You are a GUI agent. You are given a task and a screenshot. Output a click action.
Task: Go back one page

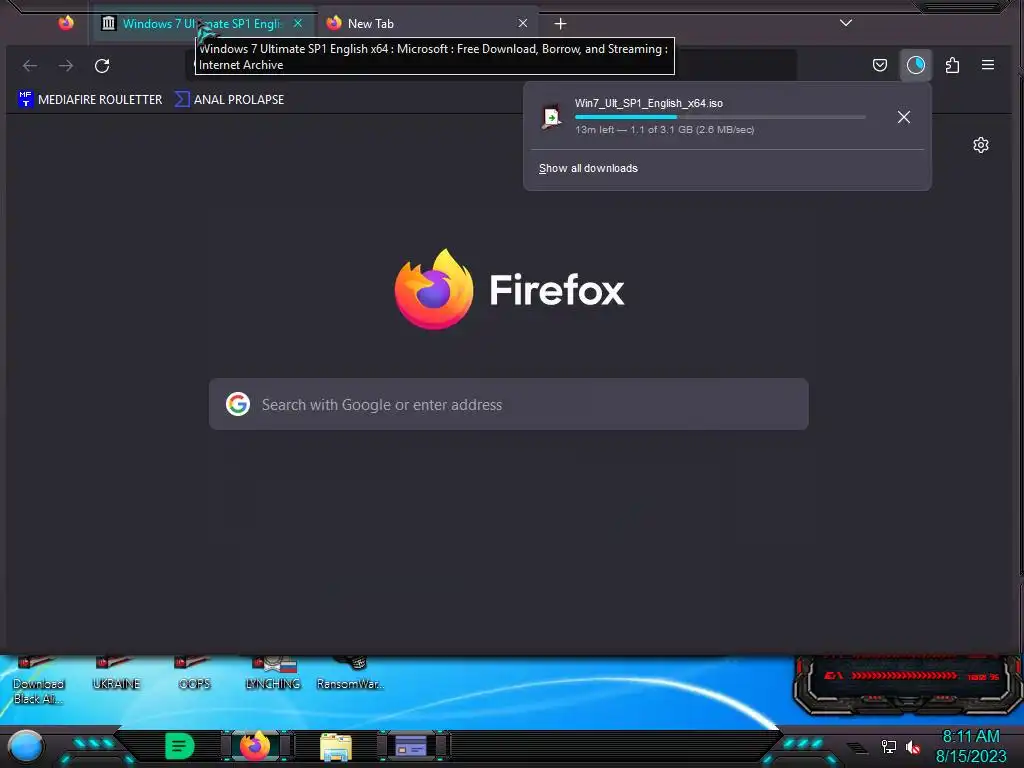pyautogui.click(x=30, y=65)
